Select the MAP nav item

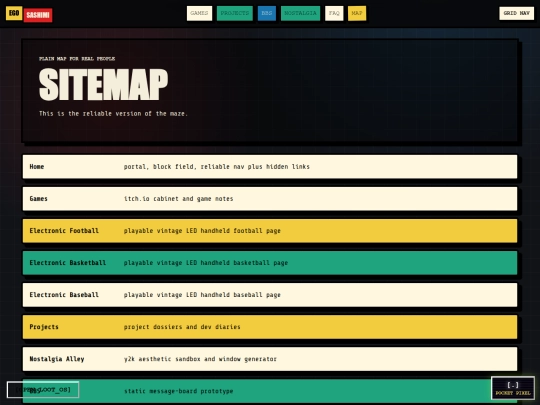(x=357, y=13)
